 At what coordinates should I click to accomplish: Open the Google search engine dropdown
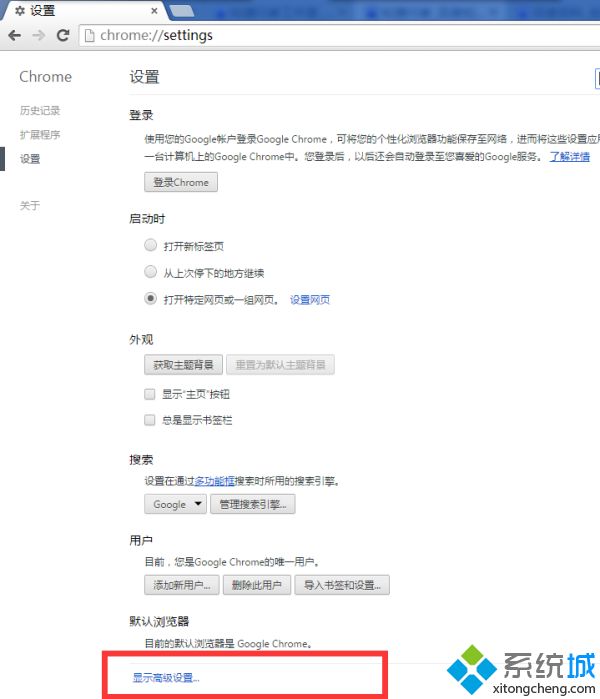(176, 504)
